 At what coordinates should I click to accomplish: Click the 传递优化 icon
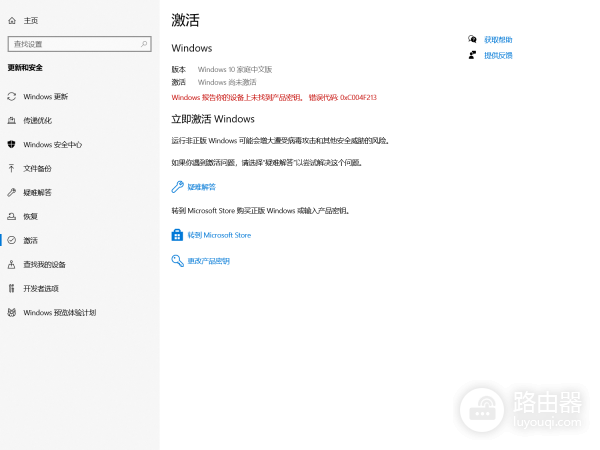click(x=12, y=121)
